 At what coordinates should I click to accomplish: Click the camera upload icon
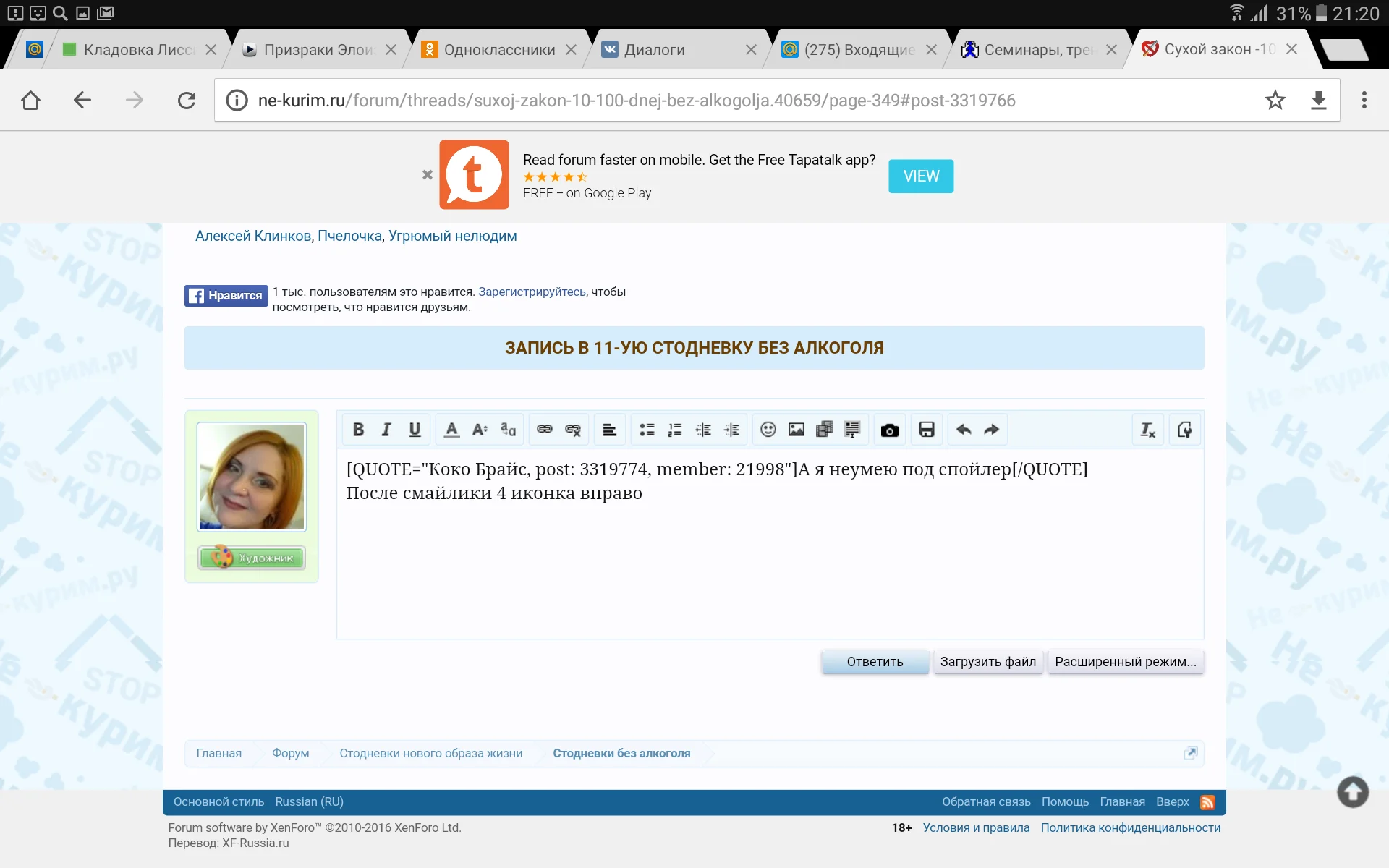(890, 430)
